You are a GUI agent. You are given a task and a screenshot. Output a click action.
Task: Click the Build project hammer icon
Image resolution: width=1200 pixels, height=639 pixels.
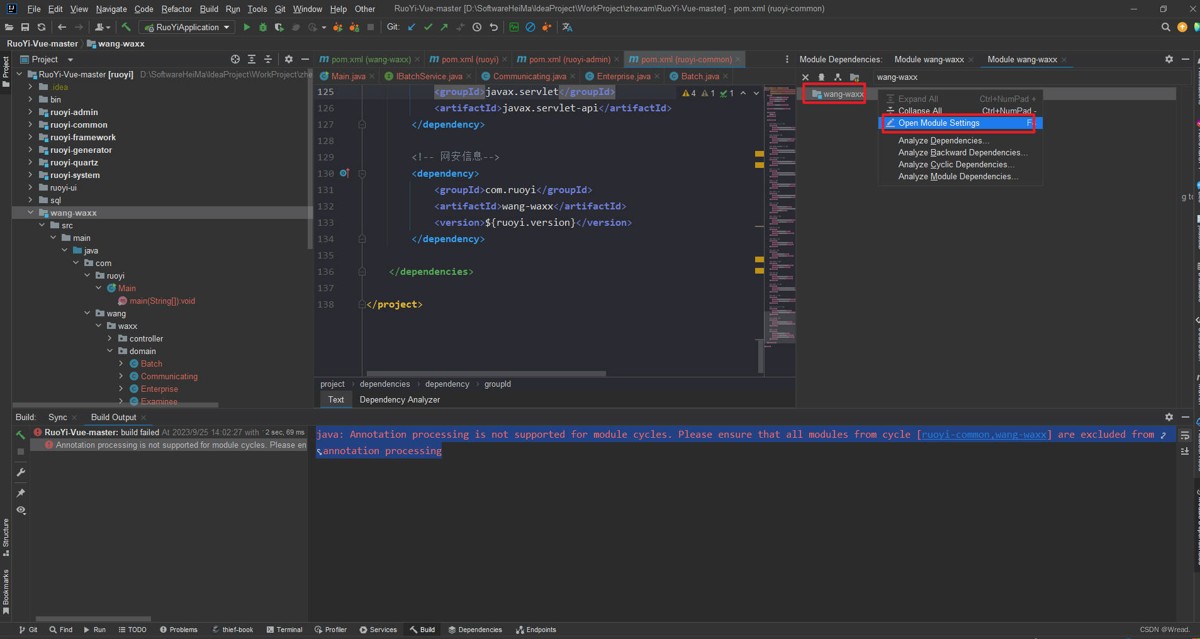point(127,27)
